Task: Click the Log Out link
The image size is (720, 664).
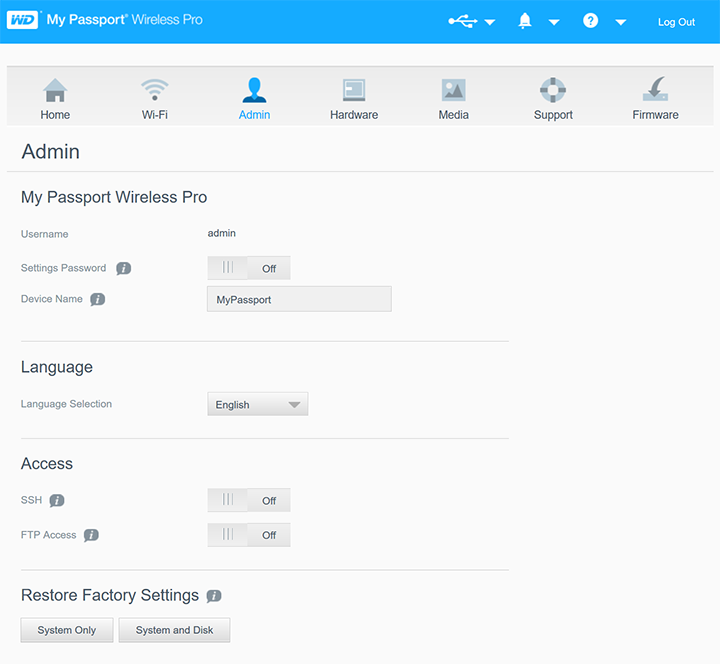Action: coord(676,22)
